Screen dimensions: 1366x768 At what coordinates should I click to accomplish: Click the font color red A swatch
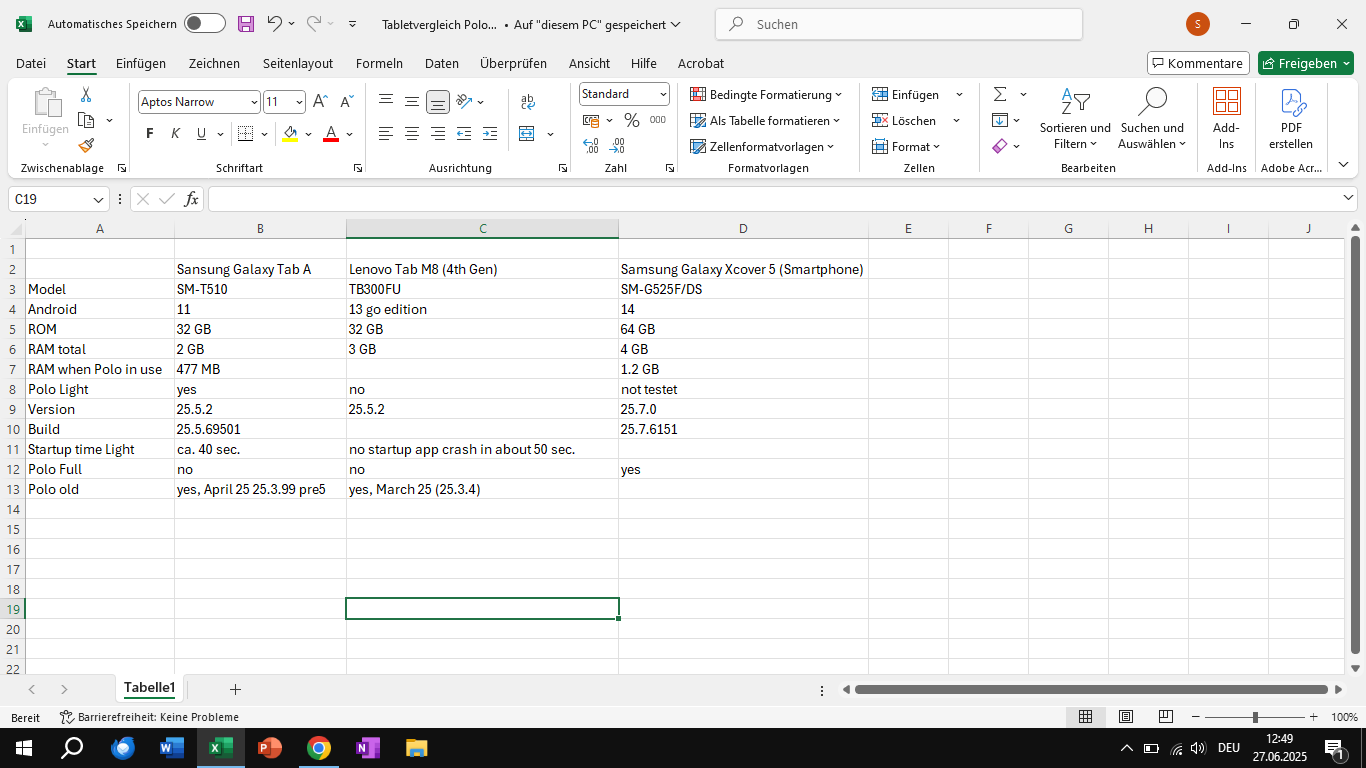click(331, 133)
